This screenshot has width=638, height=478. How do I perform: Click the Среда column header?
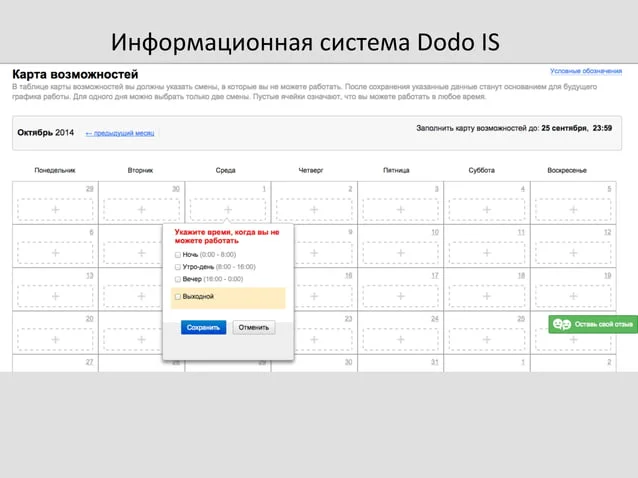tap(225, 170)
